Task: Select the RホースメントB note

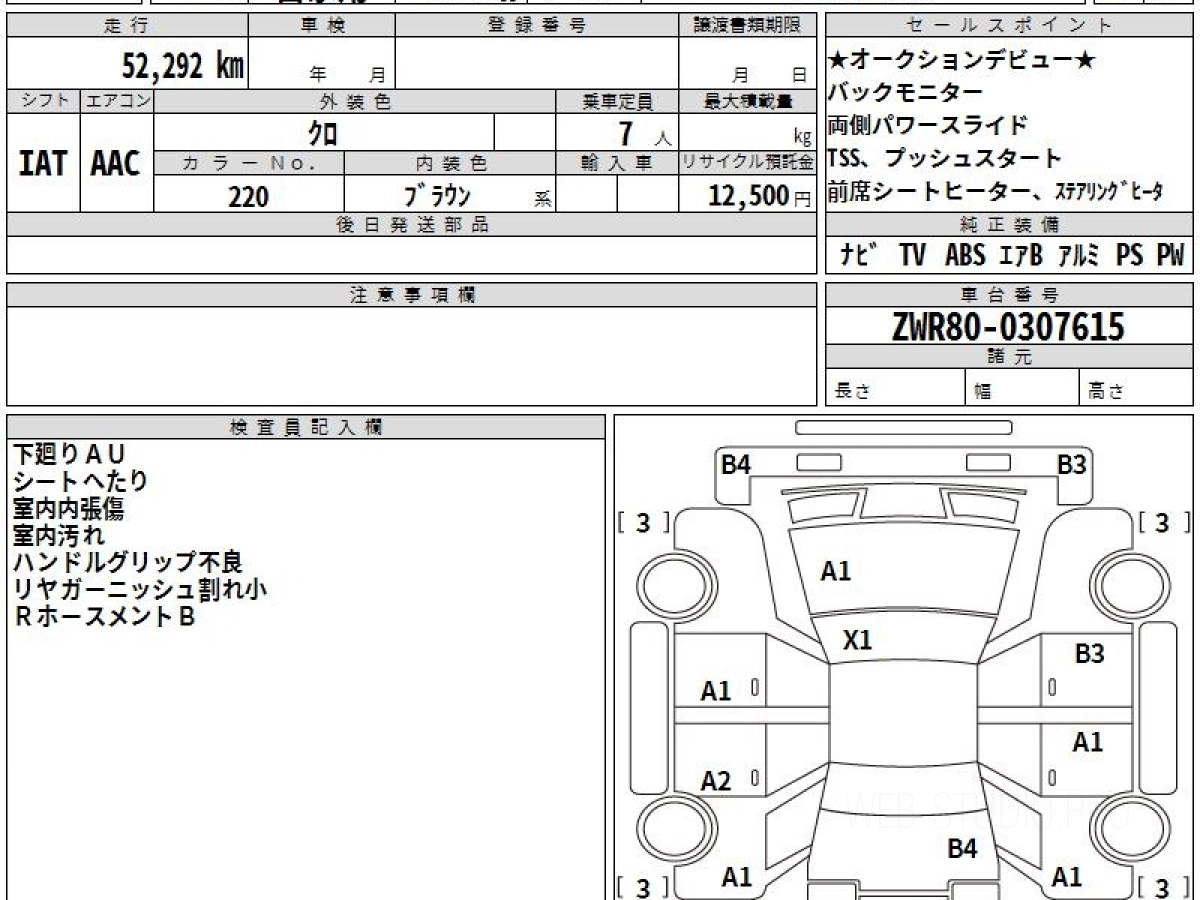Action: click(103, 617)
